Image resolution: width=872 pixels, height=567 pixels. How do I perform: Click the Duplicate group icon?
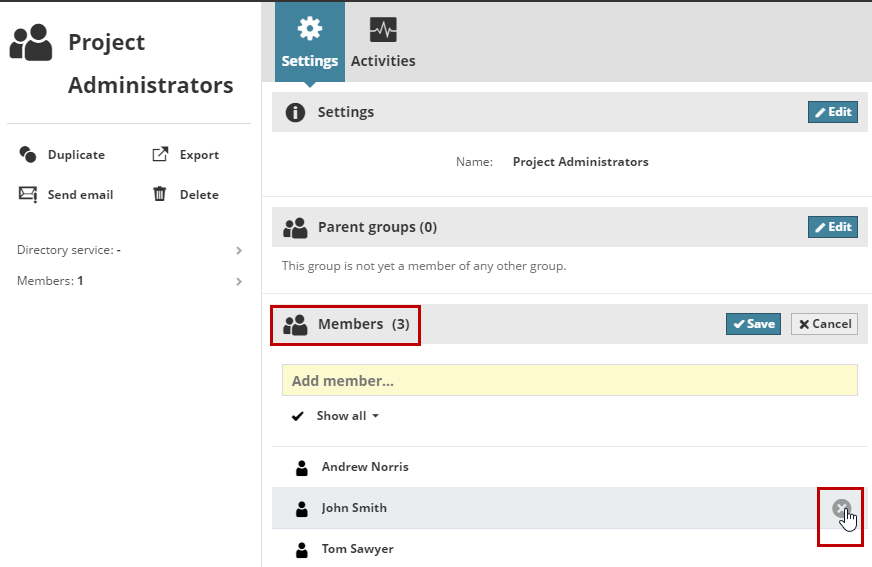pos(28,155)
